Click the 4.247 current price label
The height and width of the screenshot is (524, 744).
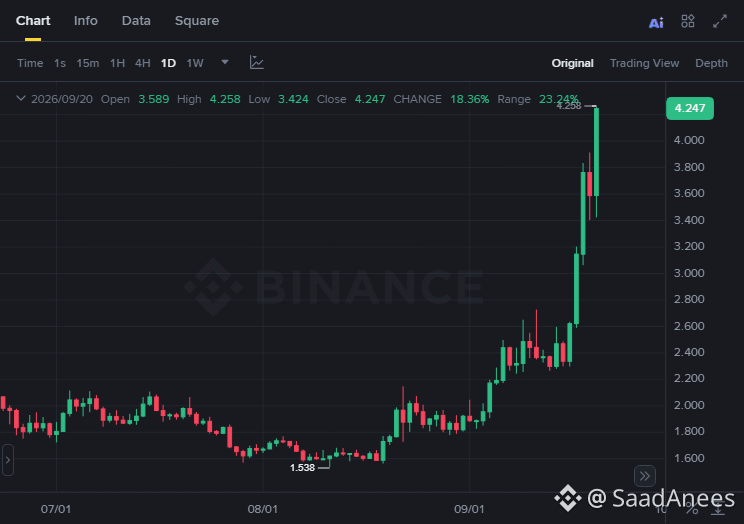click(x=690, y=108)
